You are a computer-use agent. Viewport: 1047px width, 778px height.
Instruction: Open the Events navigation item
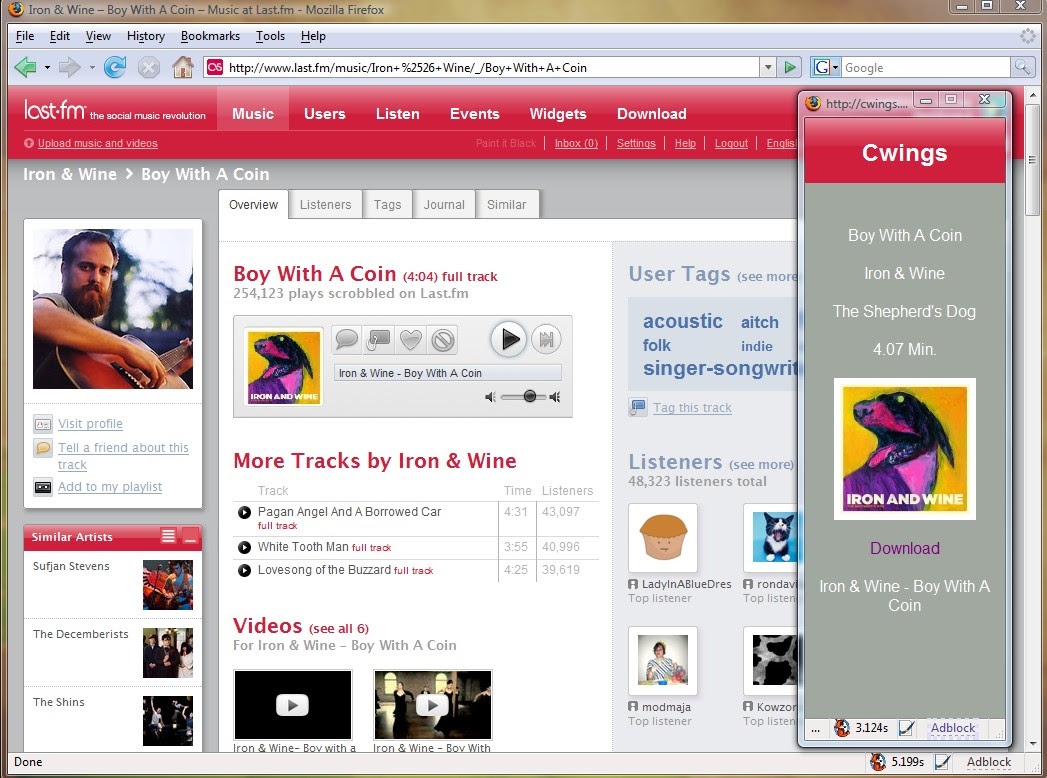click(474, 114)
